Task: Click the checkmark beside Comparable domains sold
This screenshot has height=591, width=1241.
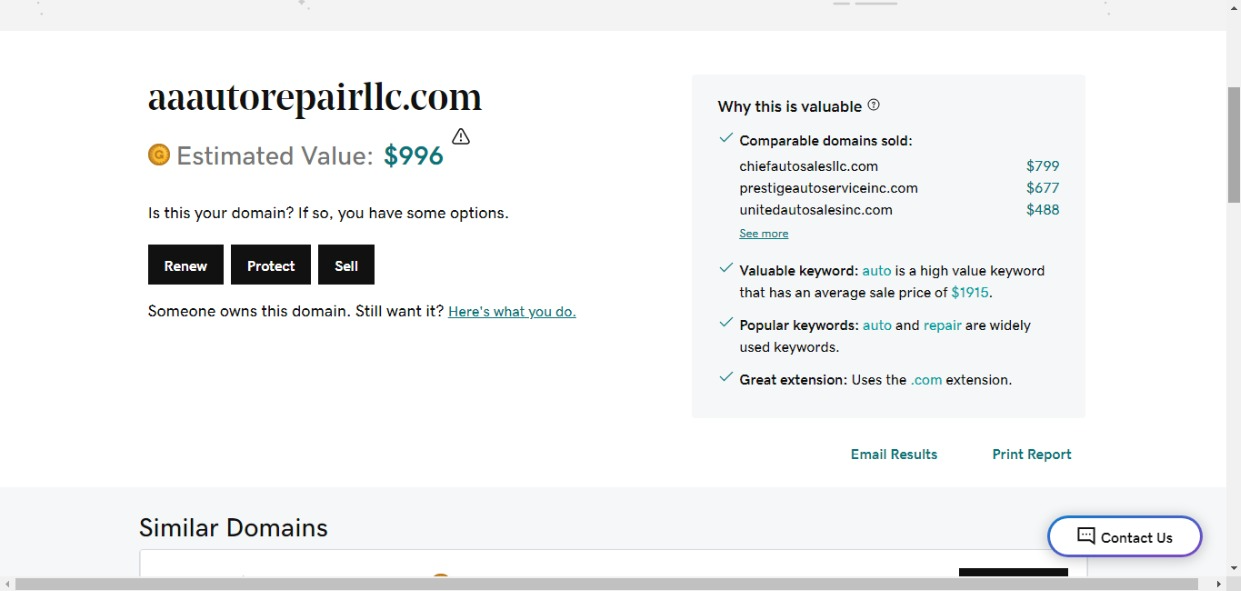Action: tap(726, 139)
